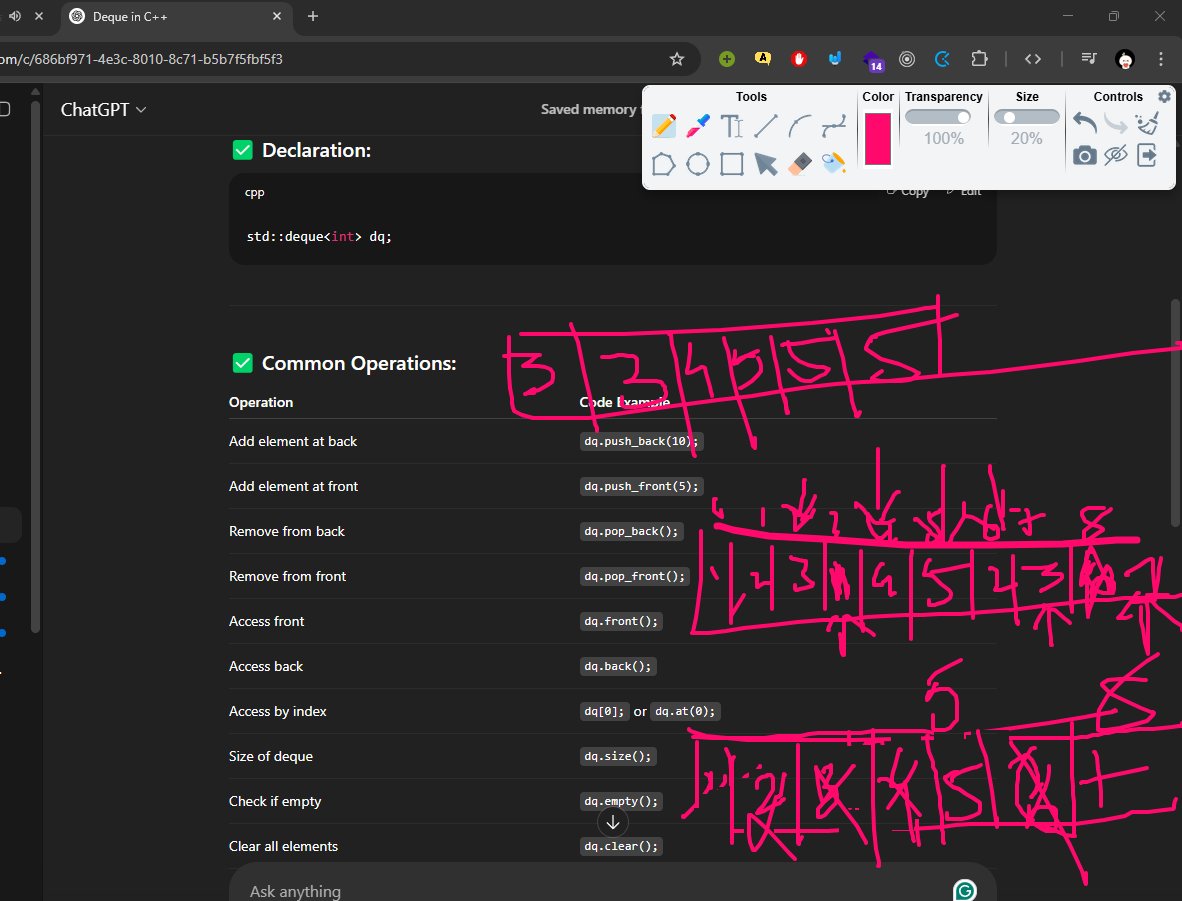Image resolution: width=1182 pixels, height=901 pixels.
Task: Select the paint bucket fill tool
Action: pyautogui.click(x=834, y=164)
